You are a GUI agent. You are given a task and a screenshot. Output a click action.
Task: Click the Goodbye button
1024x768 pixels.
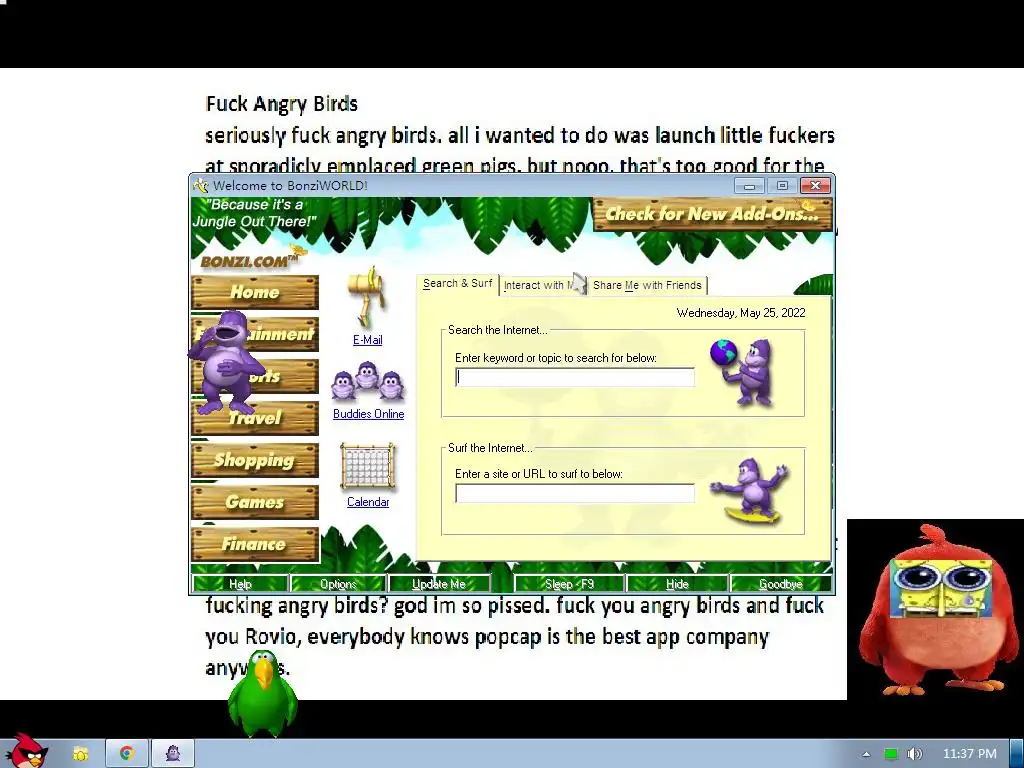(x=780, y=584)
